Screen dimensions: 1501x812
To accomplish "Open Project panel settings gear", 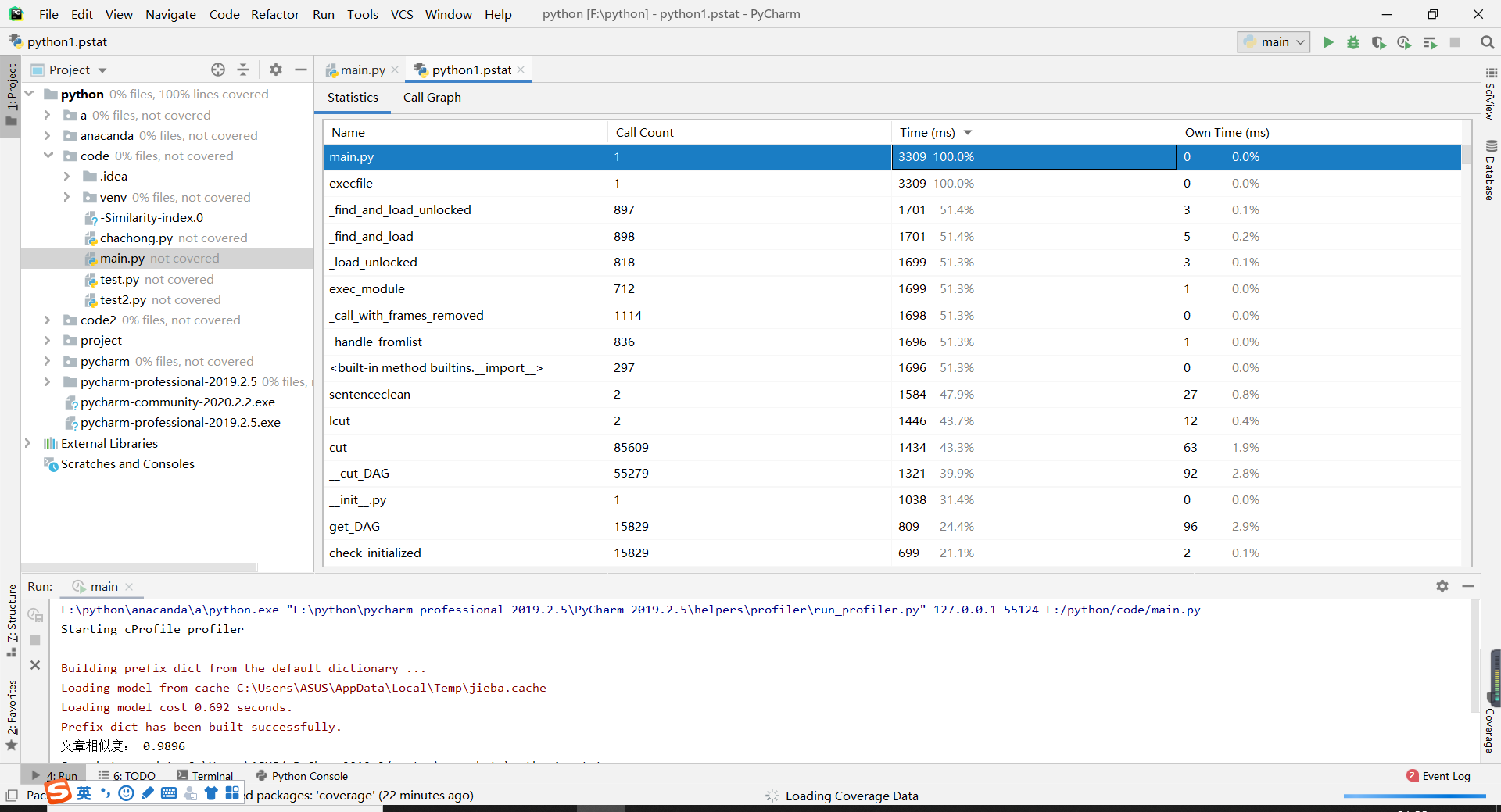I will coord(276,70).
